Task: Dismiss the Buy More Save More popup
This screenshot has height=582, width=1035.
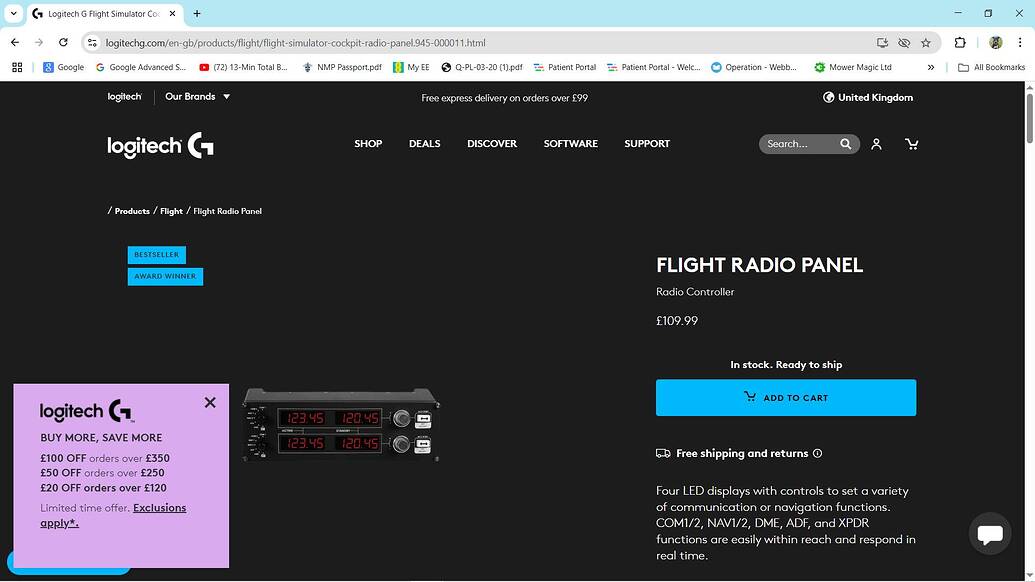Action: [210, 402]
